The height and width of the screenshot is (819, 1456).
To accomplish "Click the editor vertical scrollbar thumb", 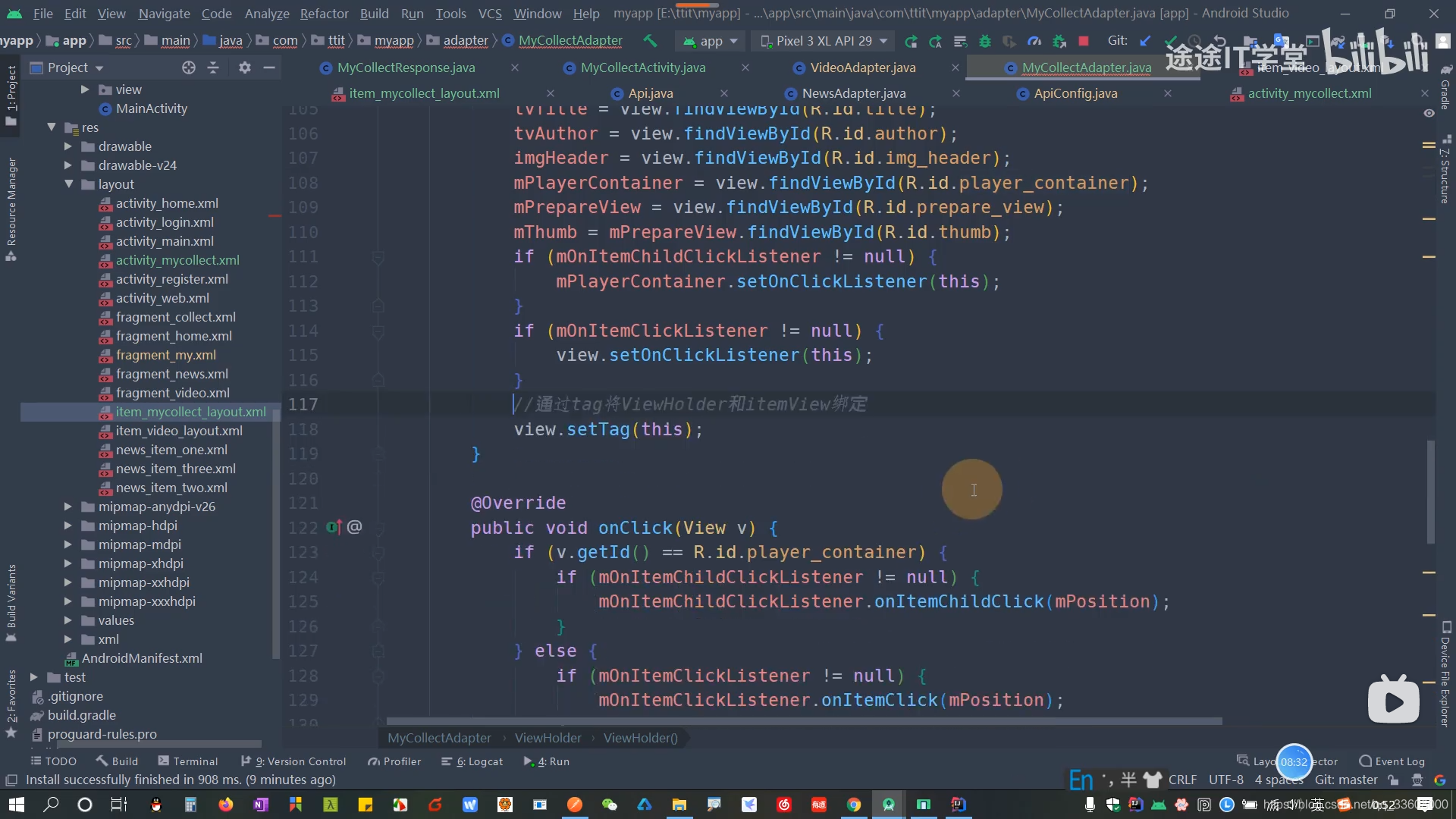I will click(1431, 491).
